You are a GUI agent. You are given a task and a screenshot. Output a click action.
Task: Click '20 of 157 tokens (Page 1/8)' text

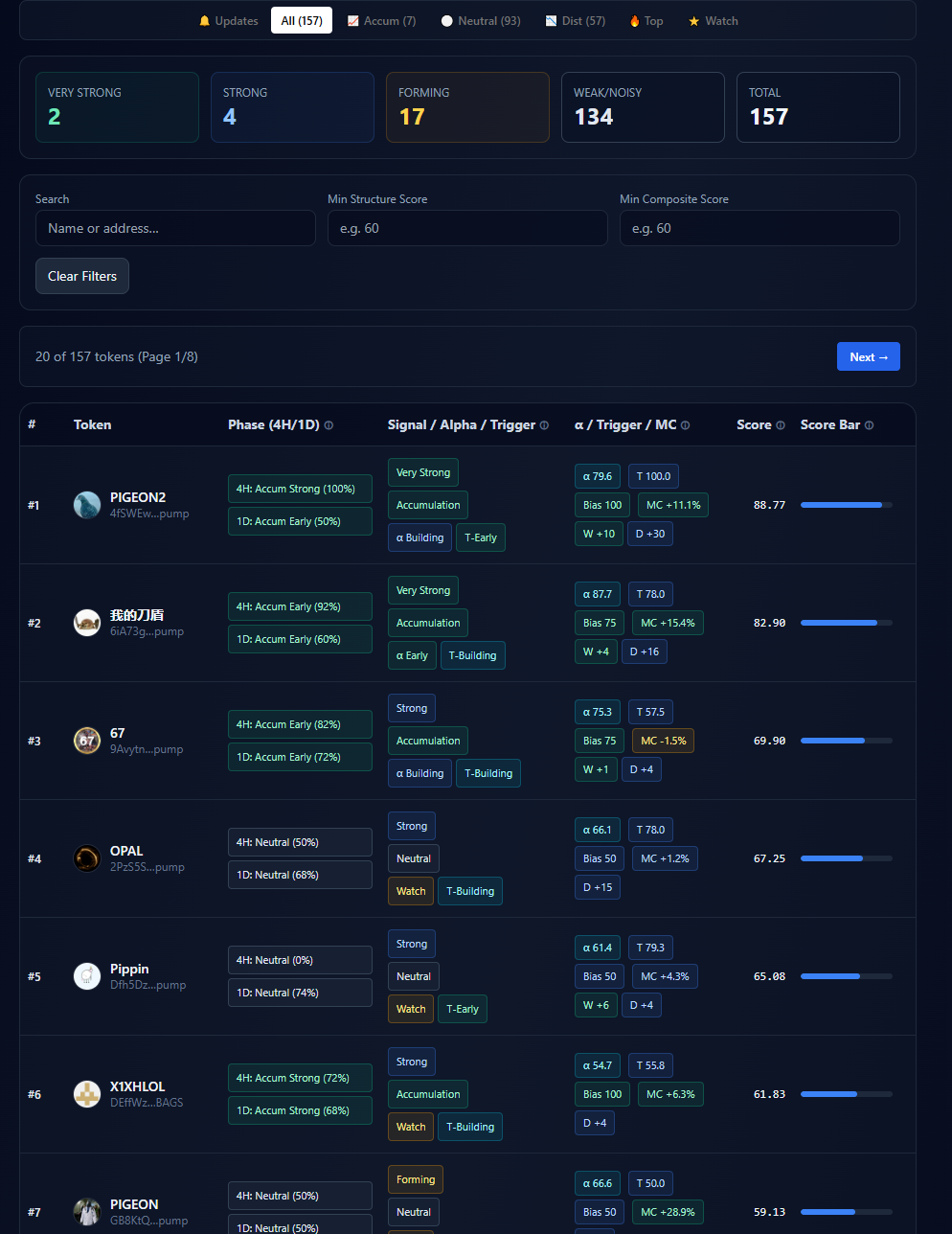click(117, 356)
